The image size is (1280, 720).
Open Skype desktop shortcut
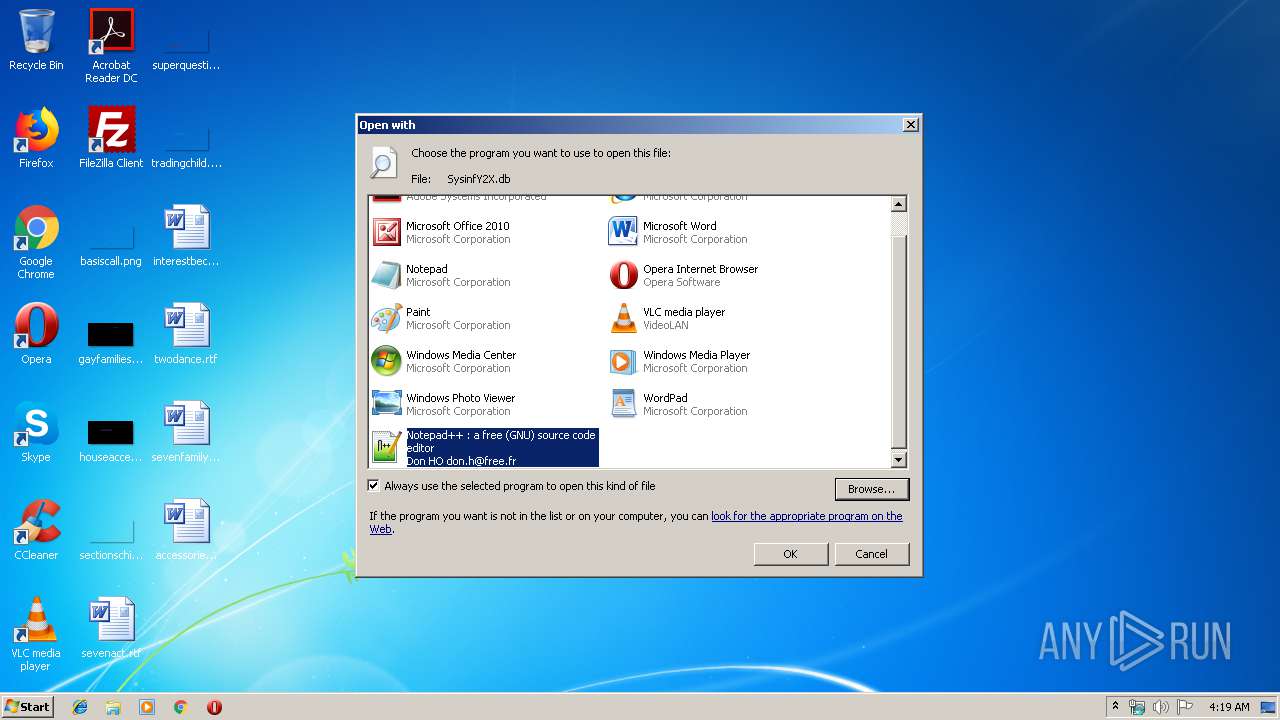click(36, 432)
